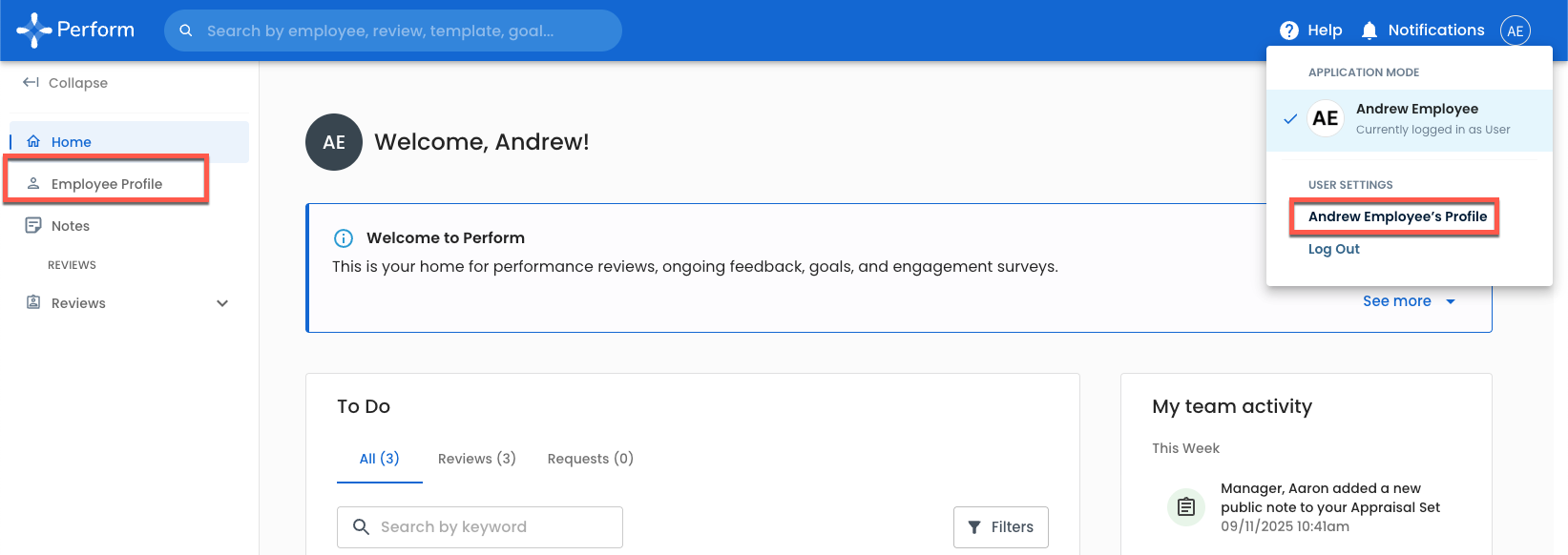Click the To Do heading
Image resolution: width=1568 pixels, height=555 pixels.
coord(364,406)
